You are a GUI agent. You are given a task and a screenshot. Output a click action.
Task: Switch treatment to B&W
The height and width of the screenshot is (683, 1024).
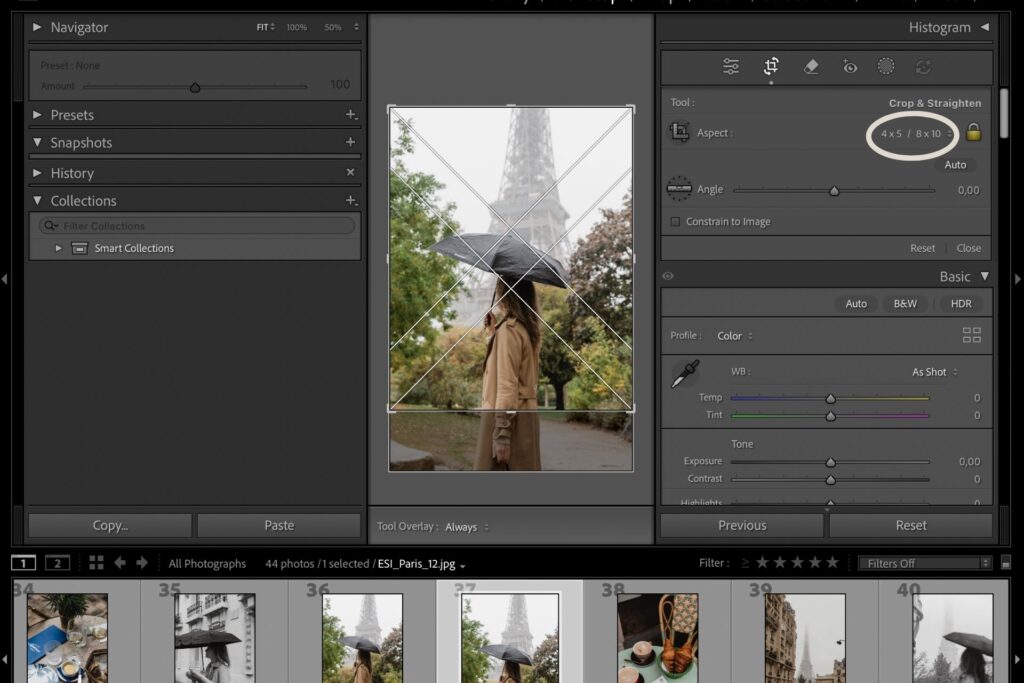[905, 304]
